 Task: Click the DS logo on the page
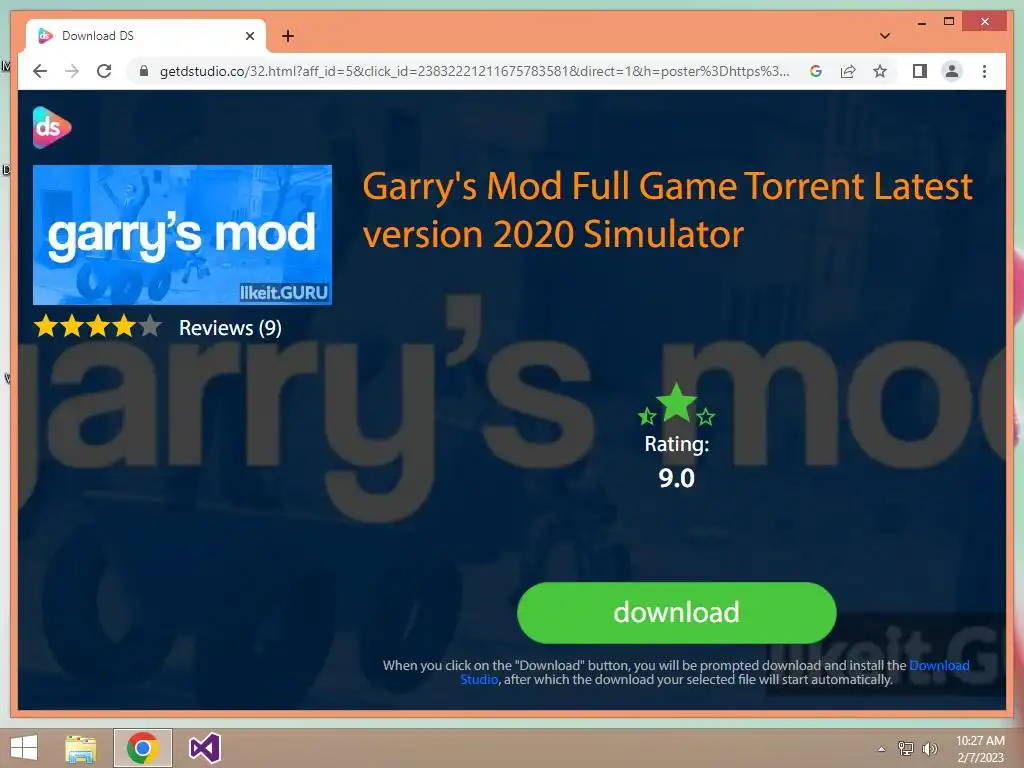[52, 127]
